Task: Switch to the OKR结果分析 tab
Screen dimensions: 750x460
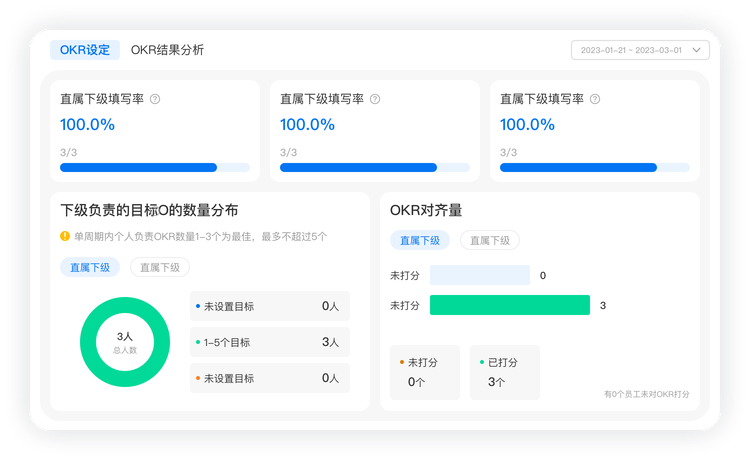Action: point(167,50)
